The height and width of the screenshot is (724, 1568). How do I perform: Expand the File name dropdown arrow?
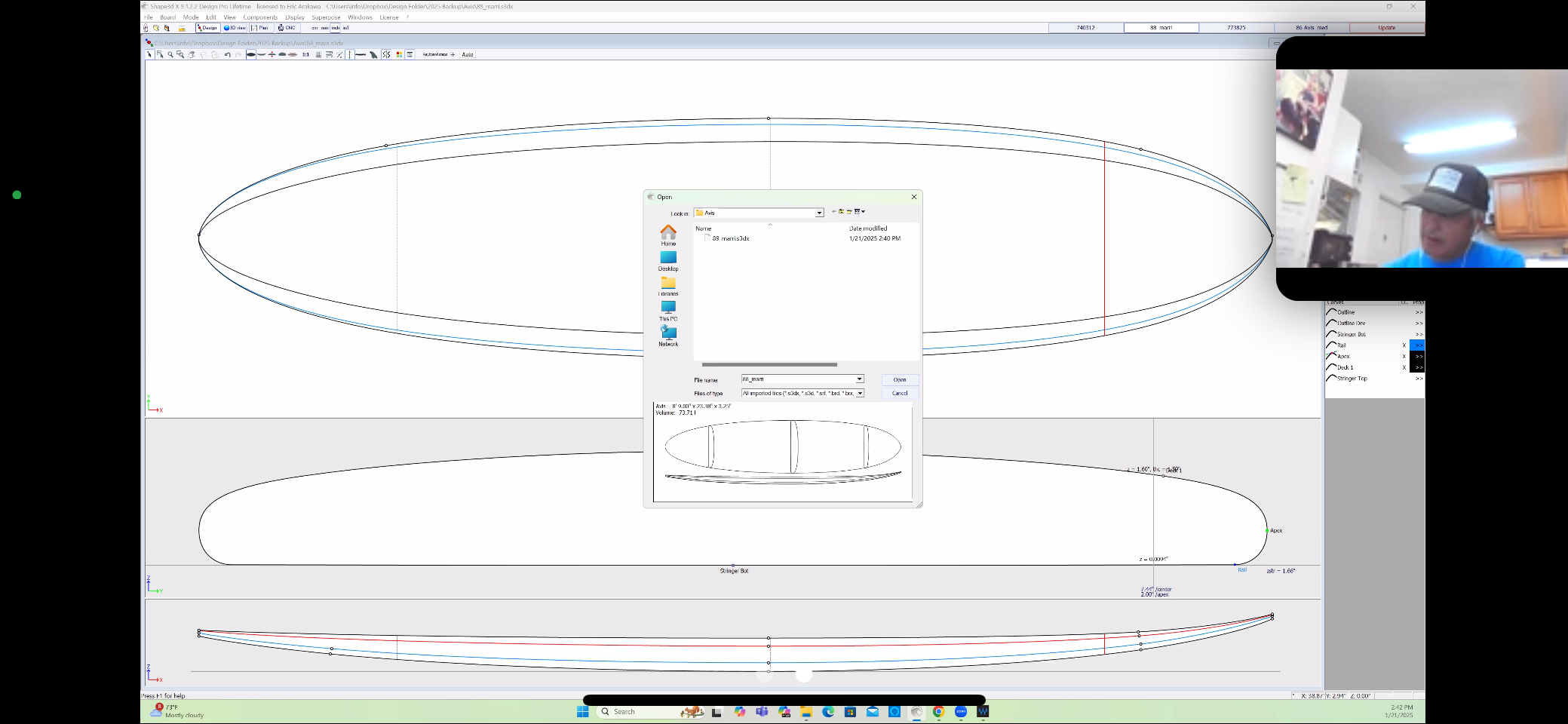tap(859, 379)
